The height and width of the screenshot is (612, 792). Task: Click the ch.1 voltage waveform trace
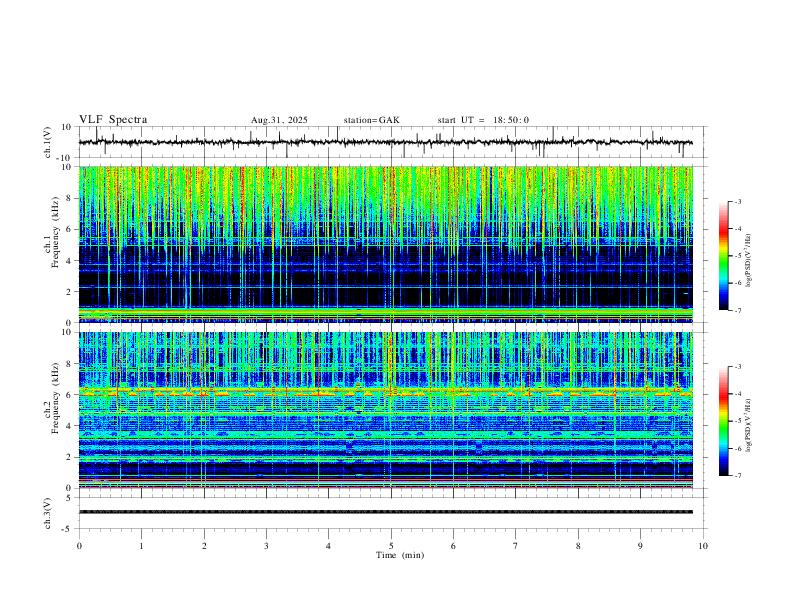pos(385,142)
